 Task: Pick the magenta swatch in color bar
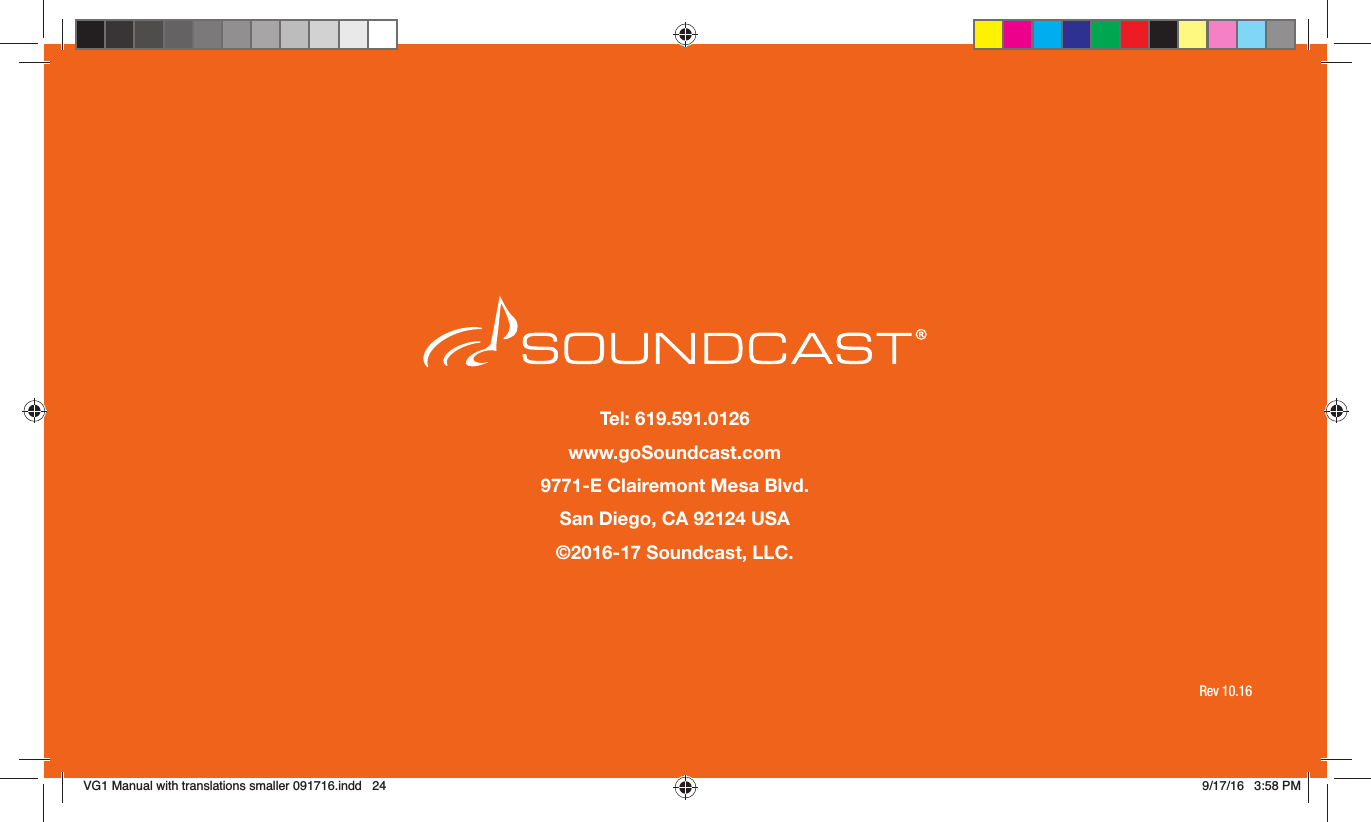(1018, 35)
